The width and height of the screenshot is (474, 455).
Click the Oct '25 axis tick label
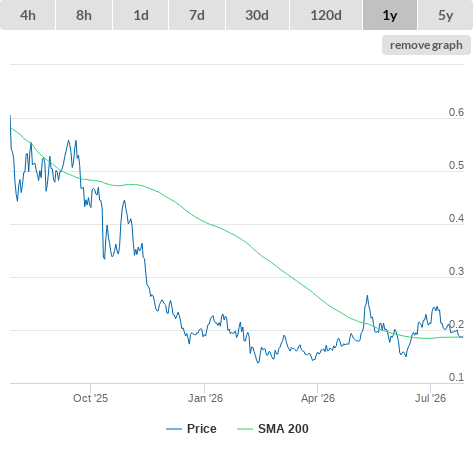point(90,398)
